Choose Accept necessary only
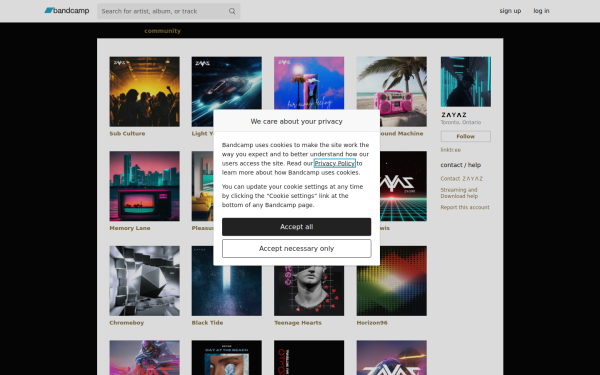Image resolution: width=600 pixels, height=375 pixels. [296, 248]
